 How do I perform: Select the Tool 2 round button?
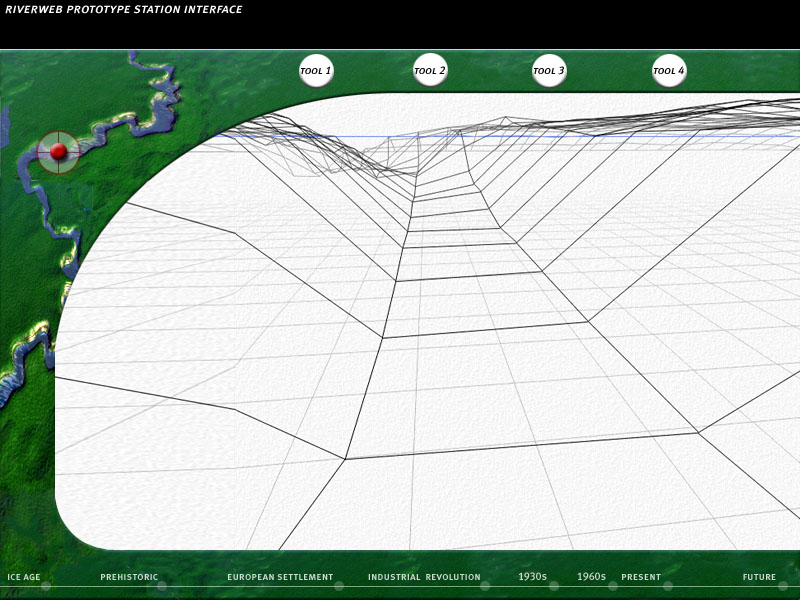(430, 70)
